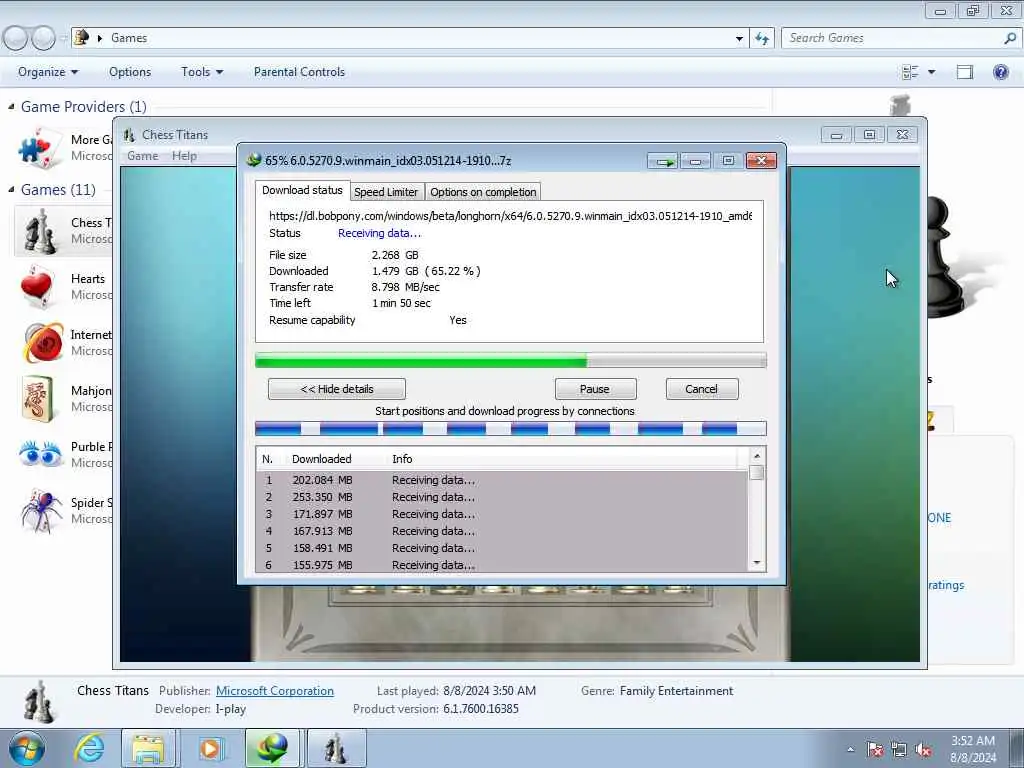Click the download dialog's green arrow tray button

[664, 161]
